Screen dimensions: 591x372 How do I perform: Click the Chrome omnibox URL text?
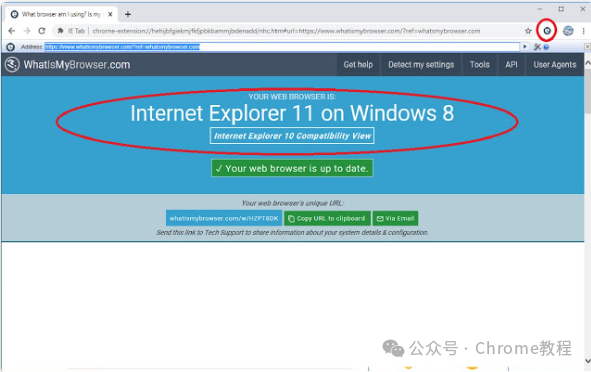[286, 31]
